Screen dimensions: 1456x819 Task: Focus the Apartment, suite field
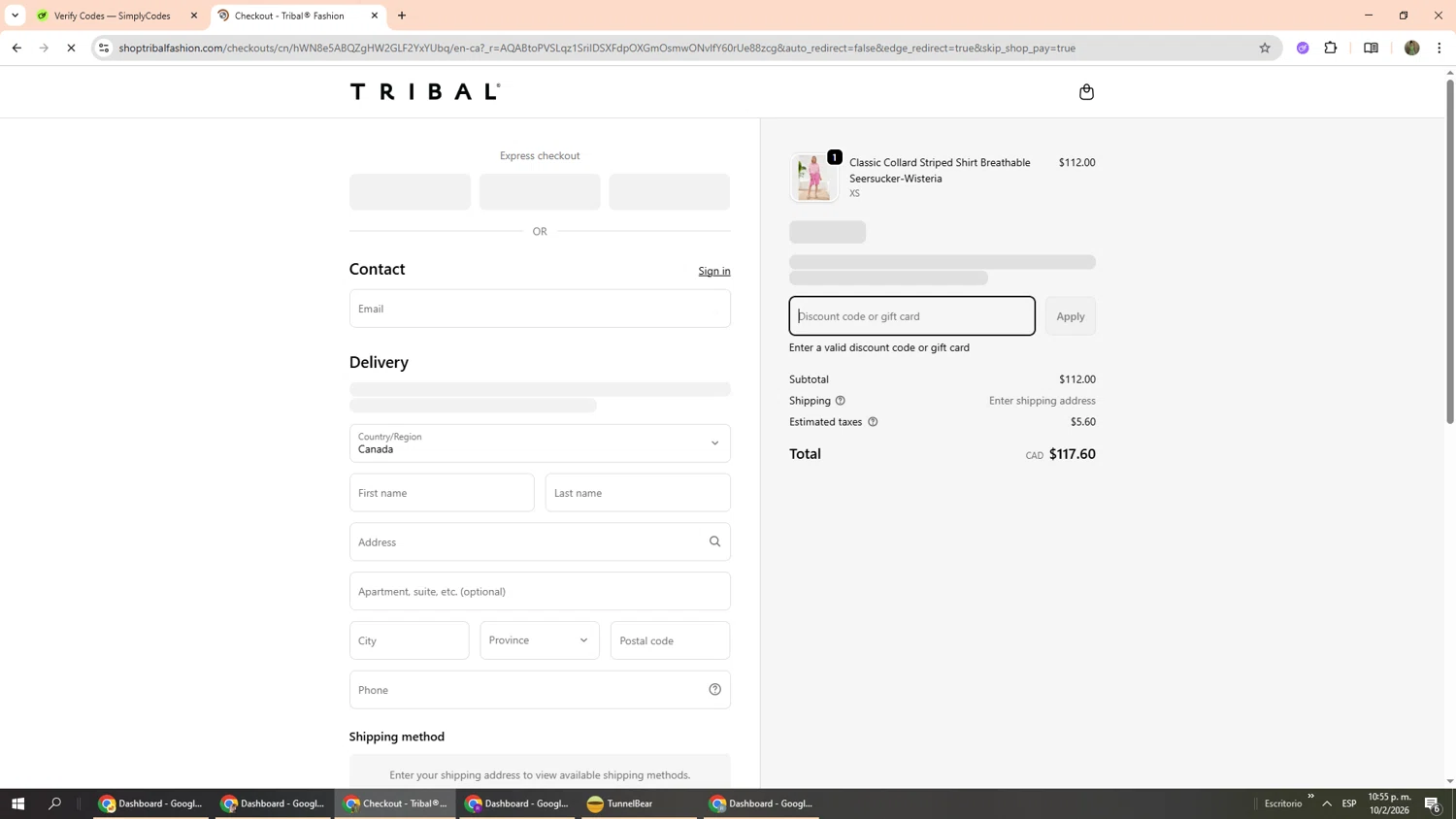[540, 591]
